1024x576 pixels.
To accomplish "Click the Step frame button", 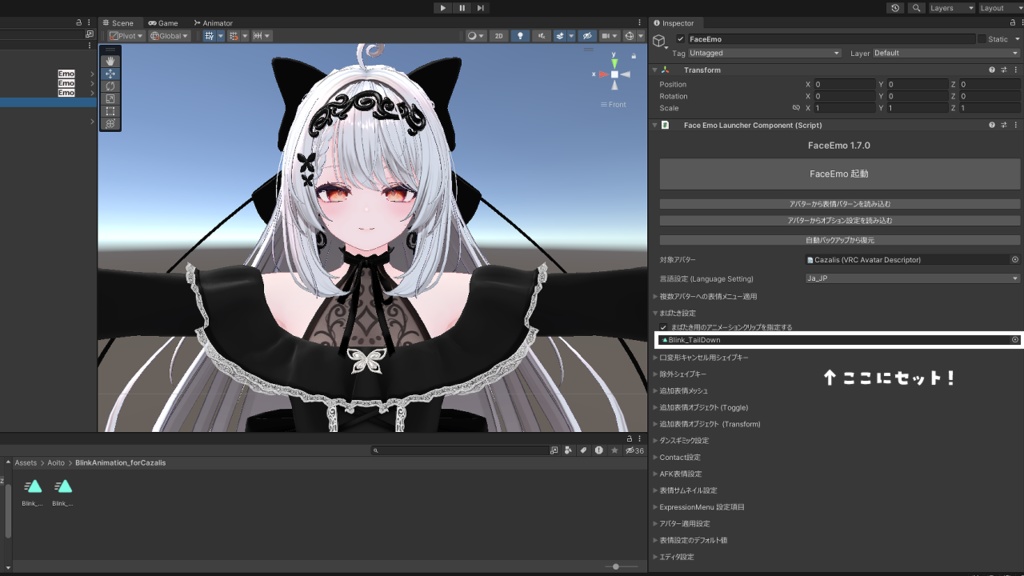I will click(481, 8).
